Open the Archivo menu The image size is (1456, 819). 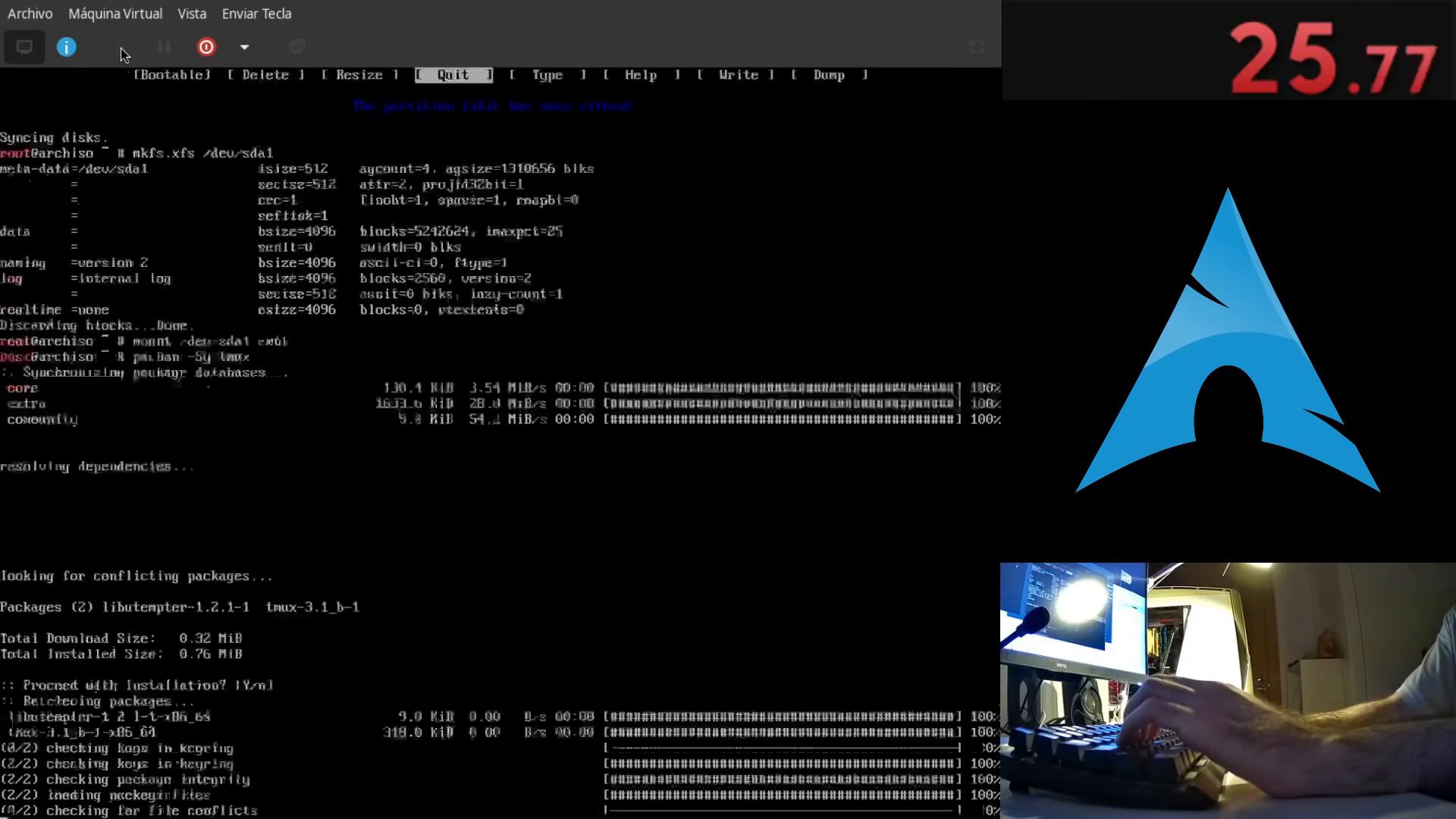click(x=30, y=14)
